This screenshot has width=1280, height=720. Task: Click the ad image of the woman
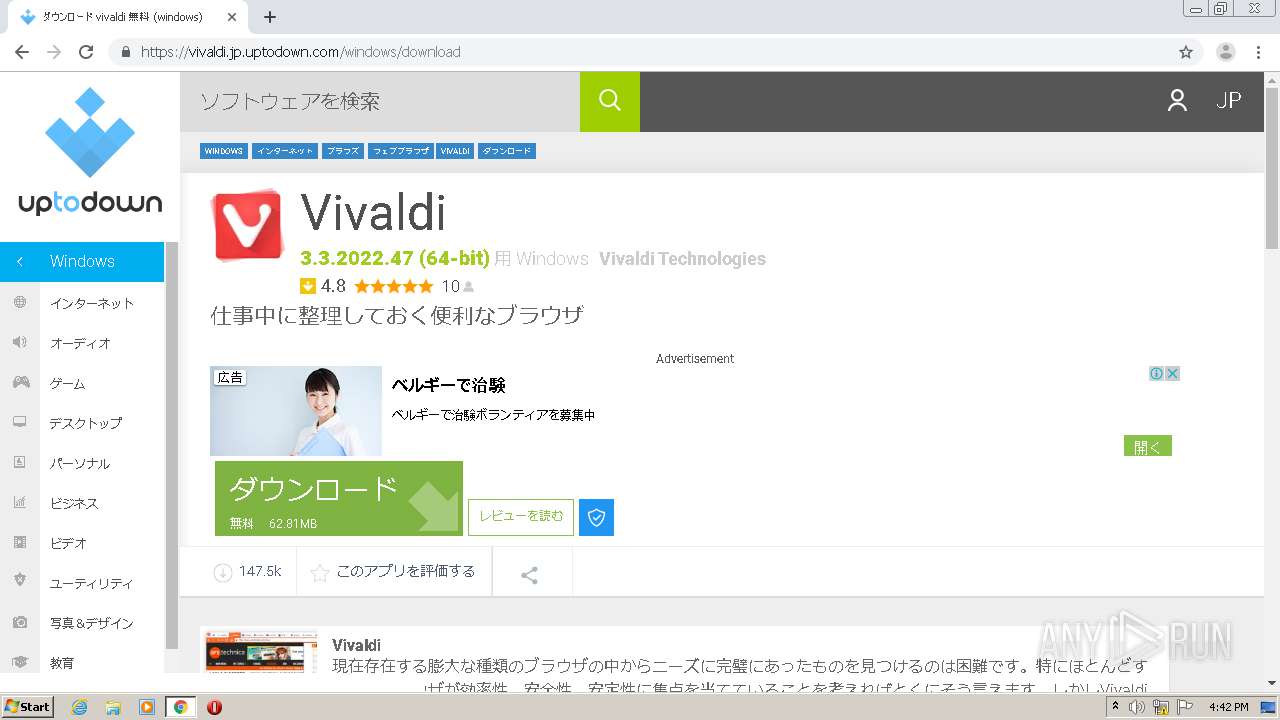296,411
